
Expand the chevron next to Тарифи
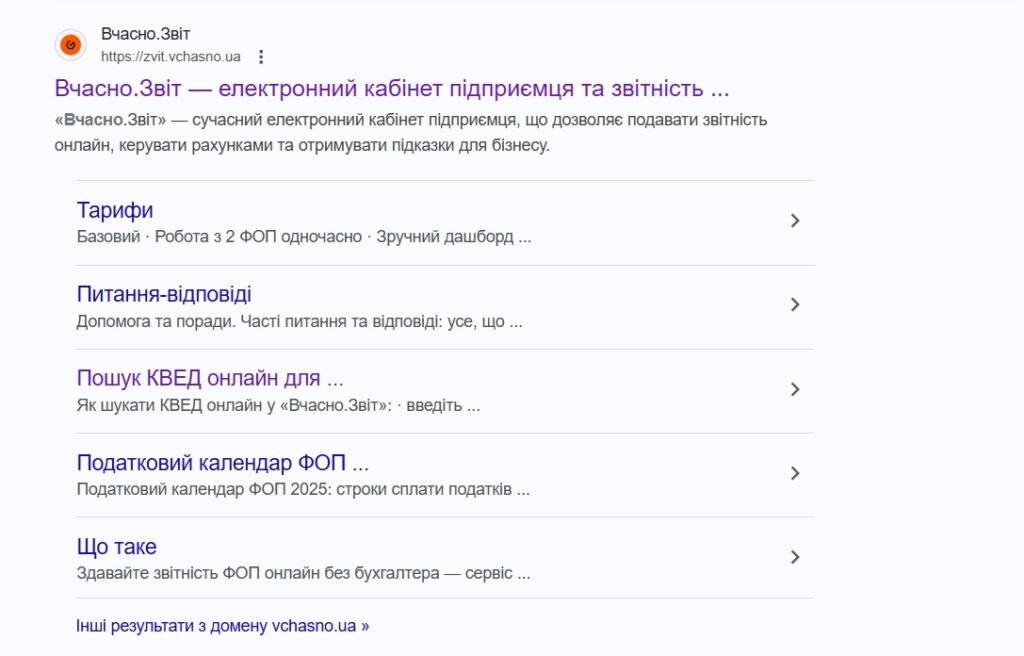(795, 221)
